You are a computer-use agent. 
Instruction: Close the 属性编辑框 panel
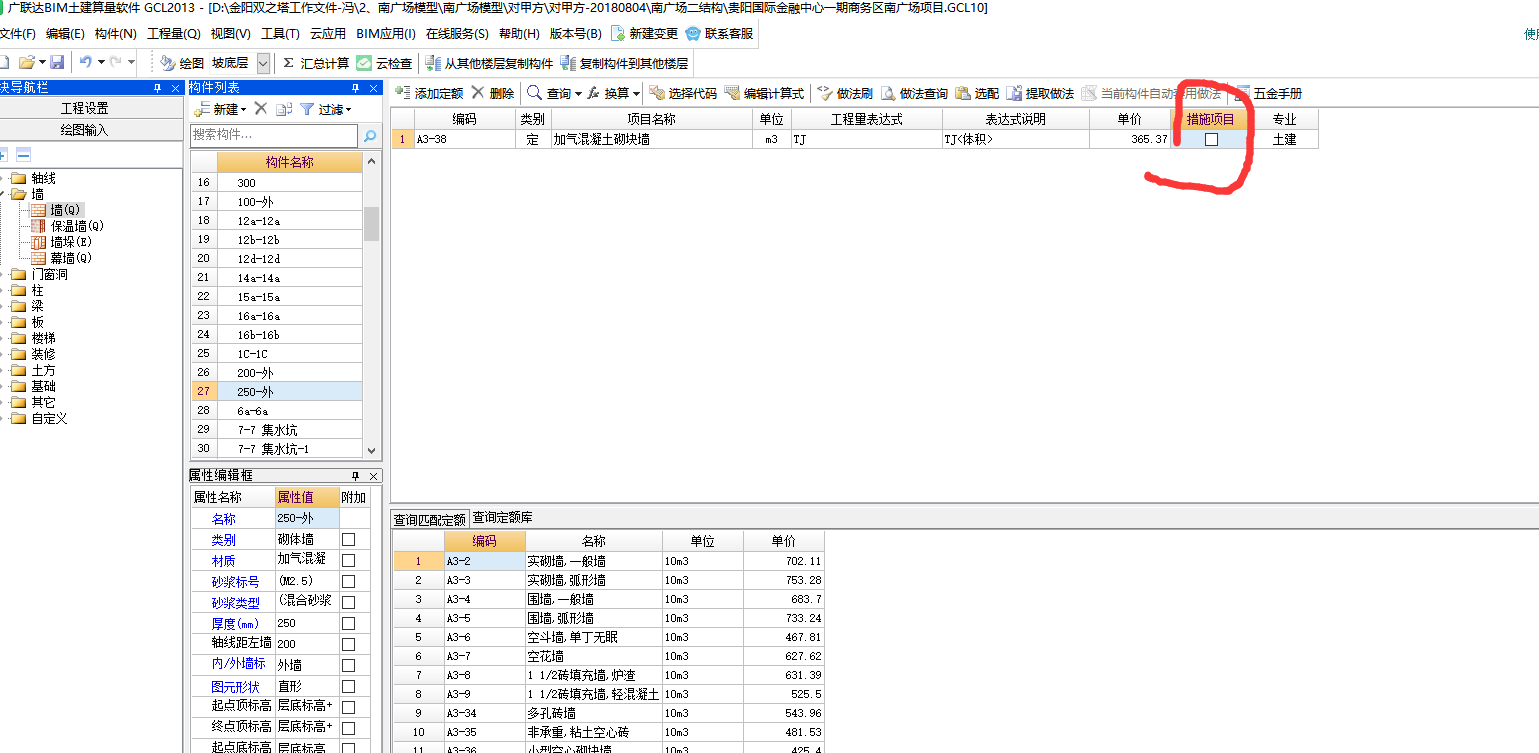tap(374, 476)
